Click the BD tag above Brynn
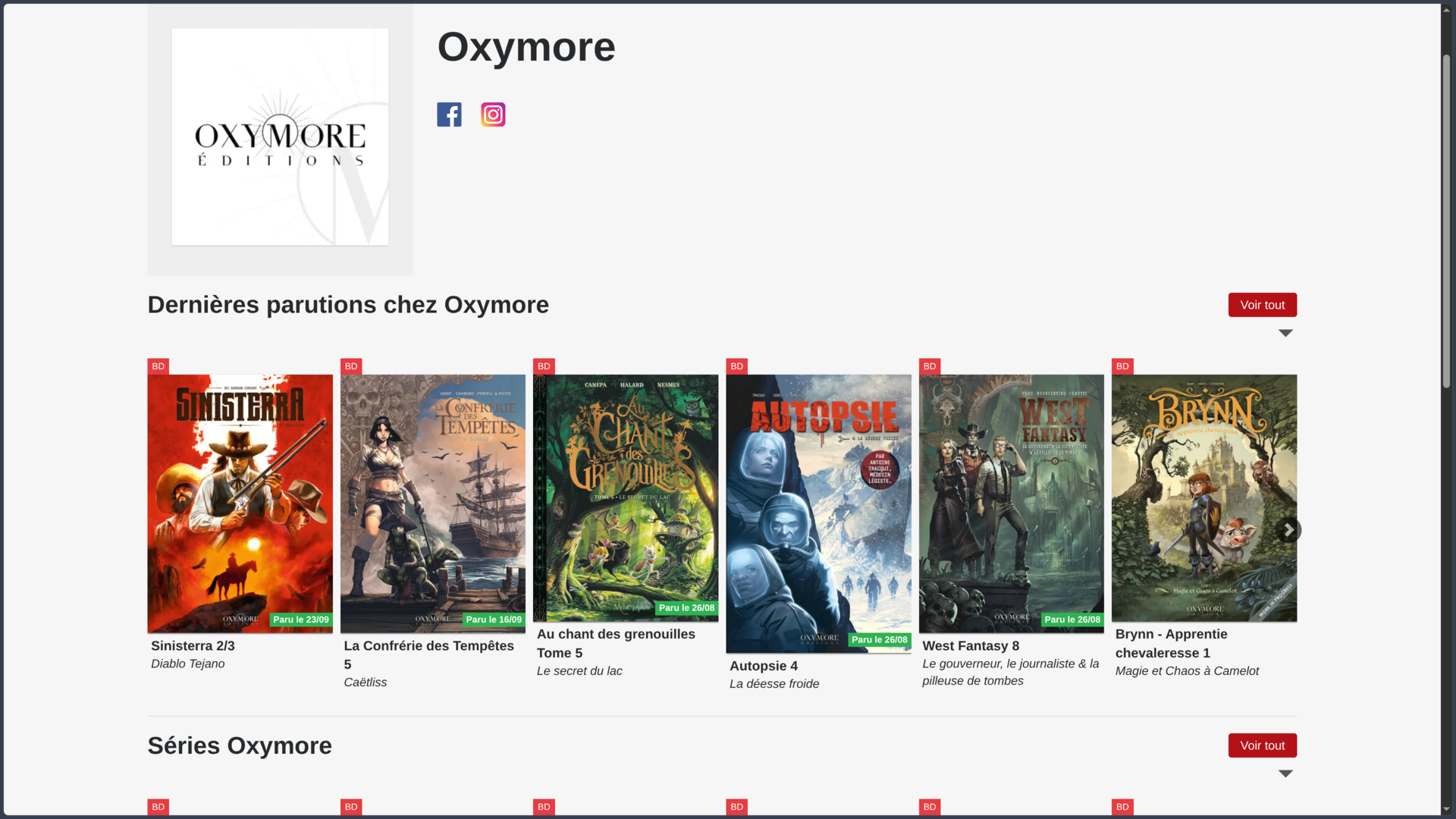The height and width of the screenshot is (819, 1456). coord(1122,366)
